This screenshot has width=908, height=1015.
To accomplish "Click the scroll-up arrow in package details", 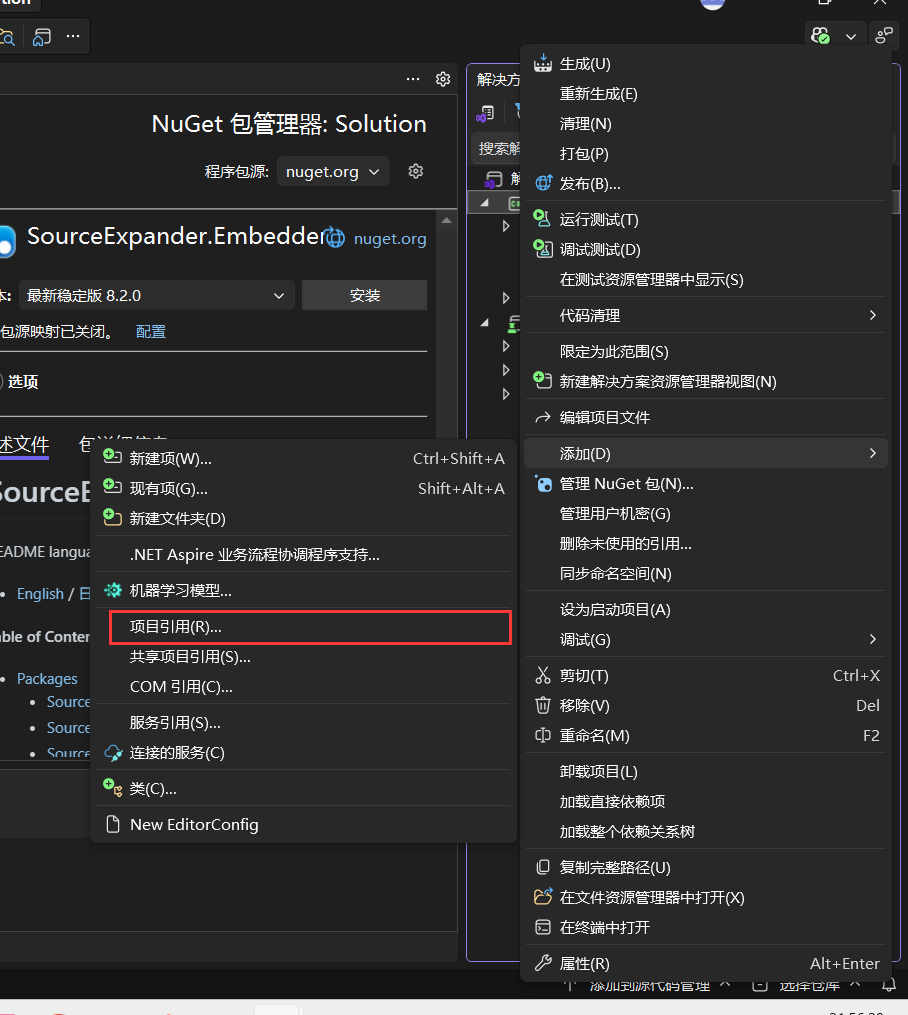I will 447,221.
